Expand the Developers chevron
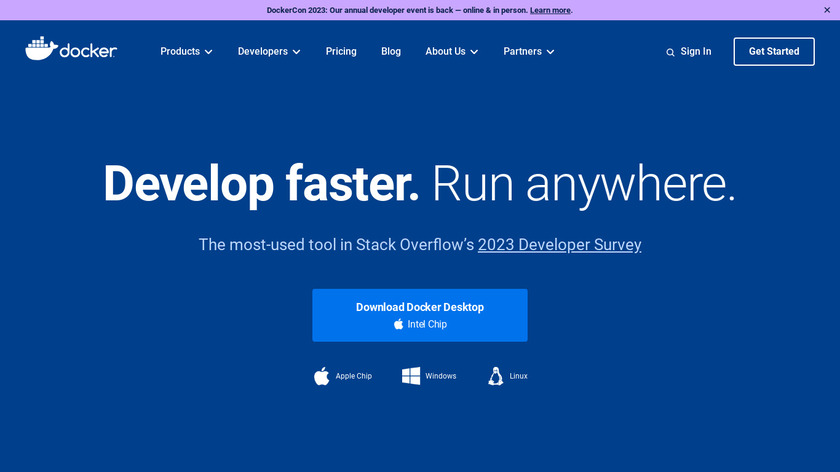This screenshot has width=840, height=472. pos(296,52)
